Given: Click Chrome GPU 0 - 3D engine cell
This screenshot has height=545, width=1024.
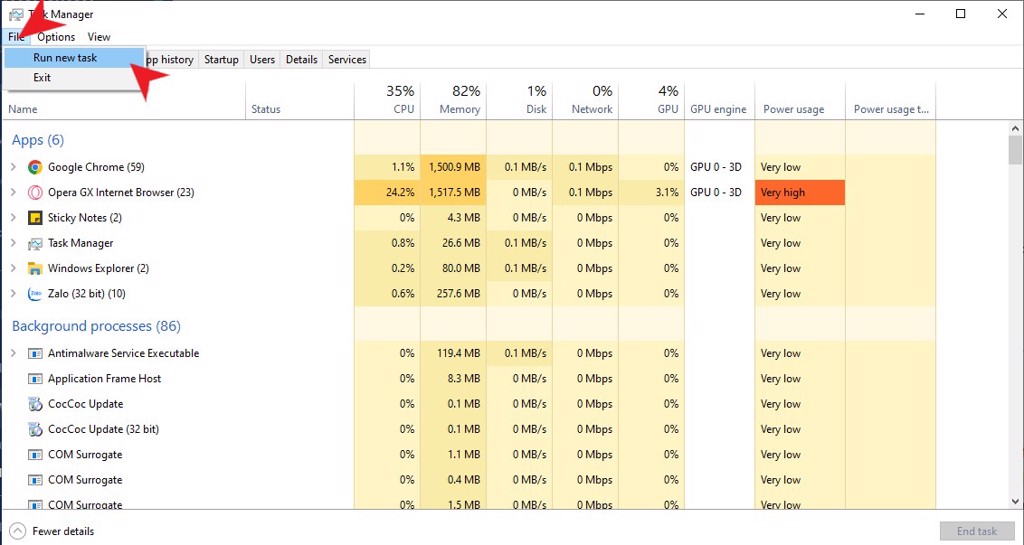Looking at the screenshot, I should pyautogui.click(x=719, y=167).
